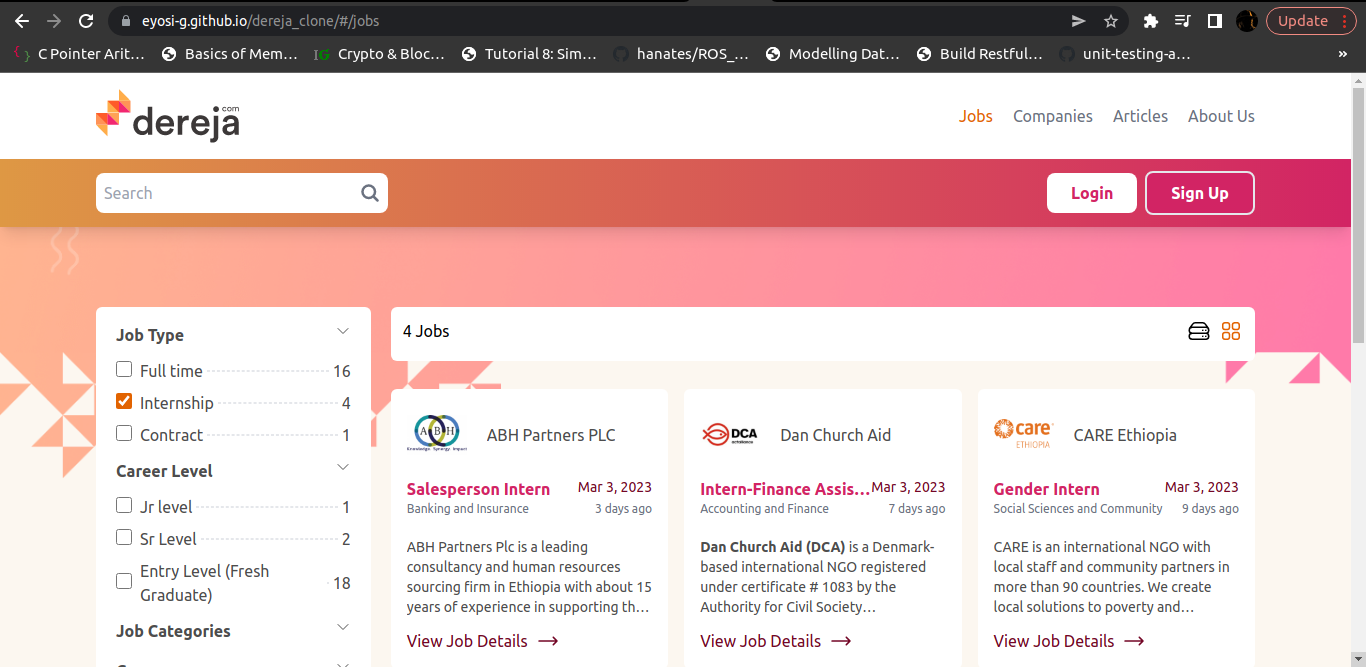Toggle the browser side panel icon
Screen dimensions: 1366x667
point(1215,20)
